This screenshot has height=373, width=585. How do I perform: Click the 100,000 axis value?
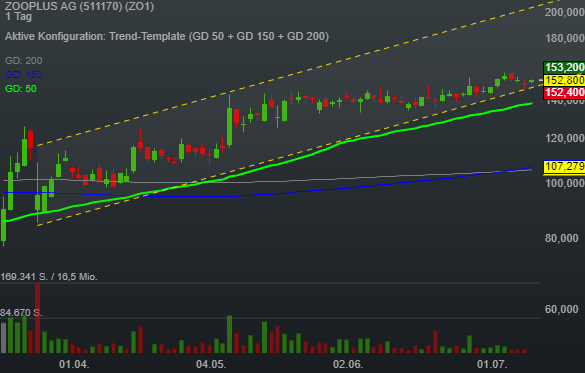(x=564, y=183)
